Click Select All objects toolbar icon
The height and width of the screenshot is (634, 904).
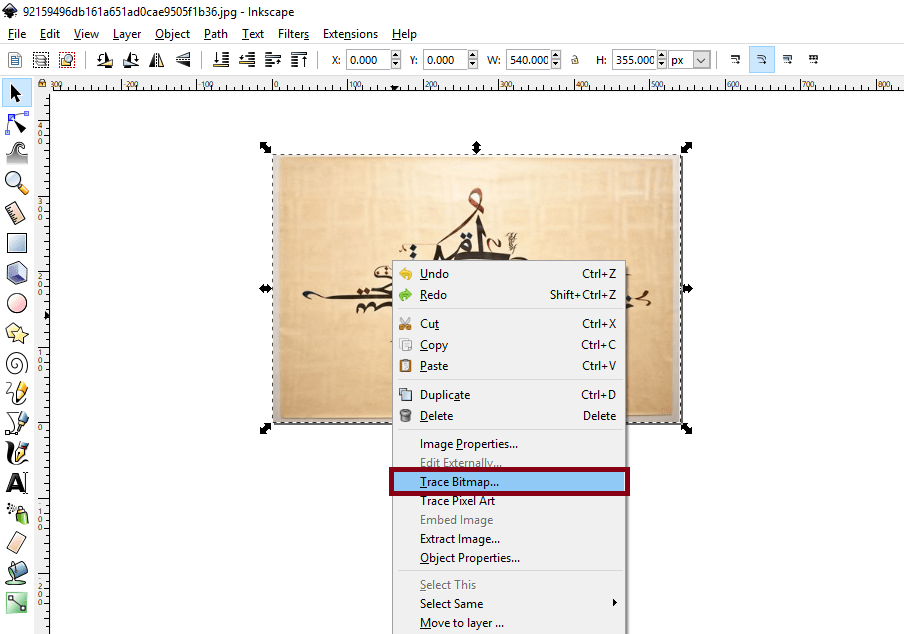(x=15, y=60)
